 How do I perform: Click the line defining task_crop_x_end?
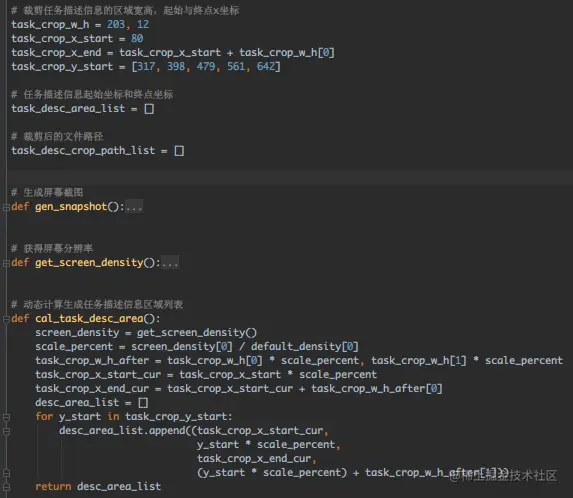[173, 53]
